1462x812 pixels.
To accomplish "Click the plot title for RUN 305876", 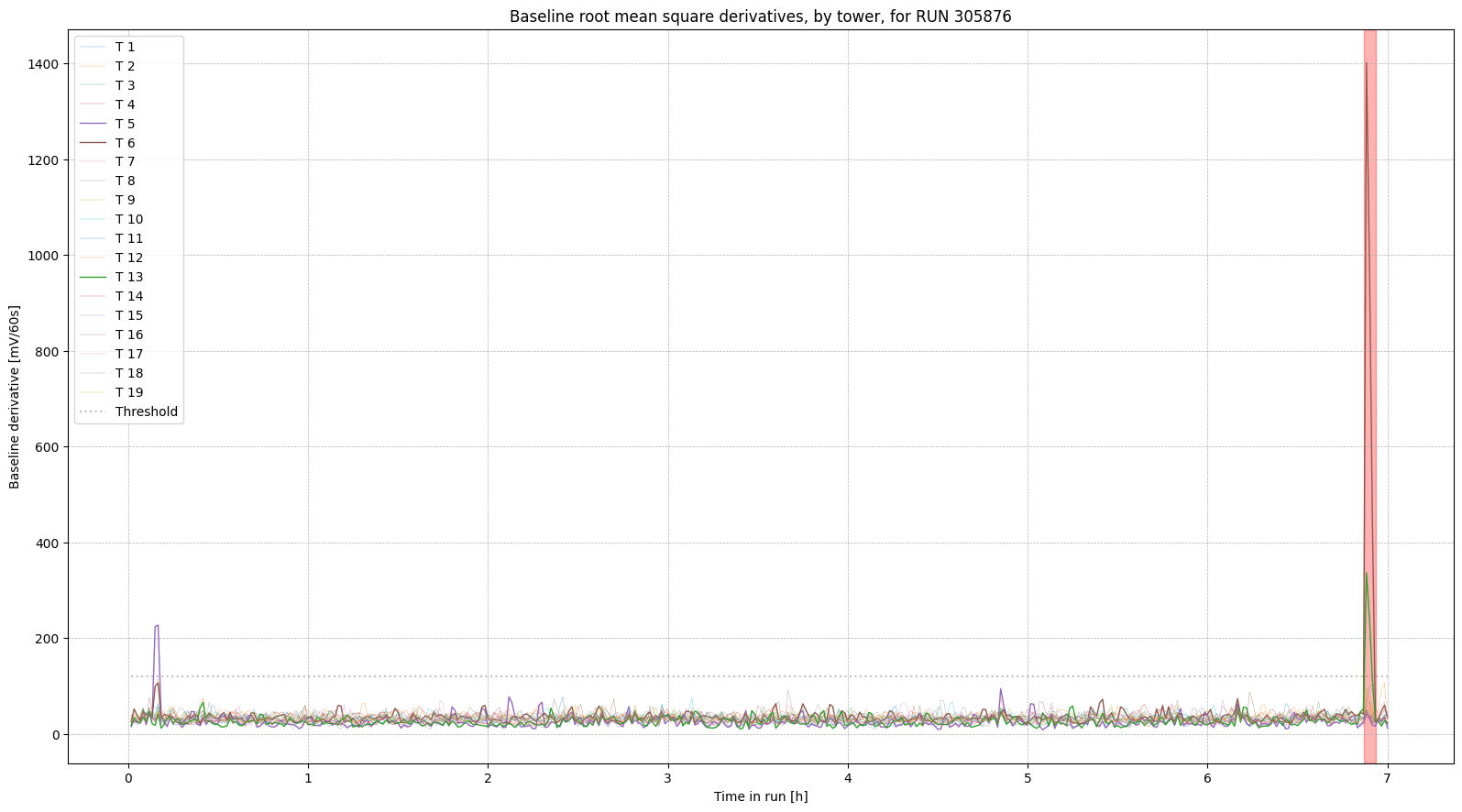I will [760, 16].
